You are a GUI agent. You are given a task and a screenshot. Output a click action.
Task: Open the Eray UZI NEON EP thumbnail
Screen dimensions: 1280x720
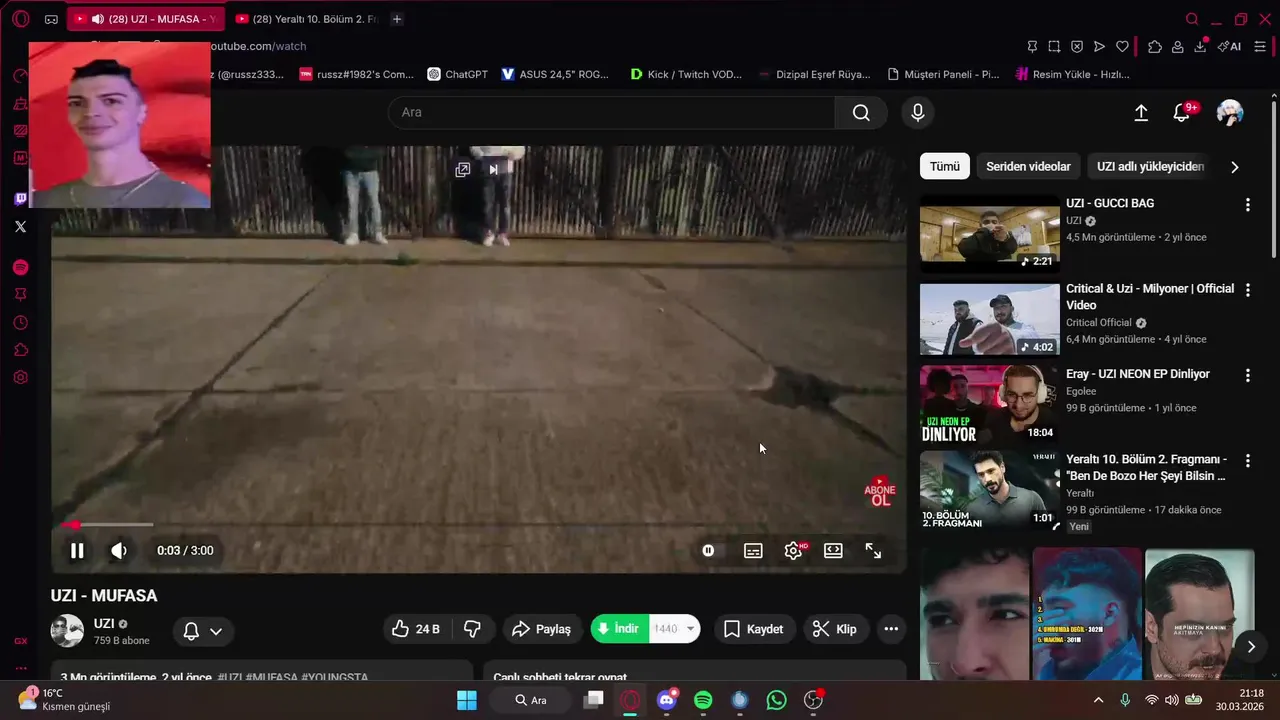[990, 404]
